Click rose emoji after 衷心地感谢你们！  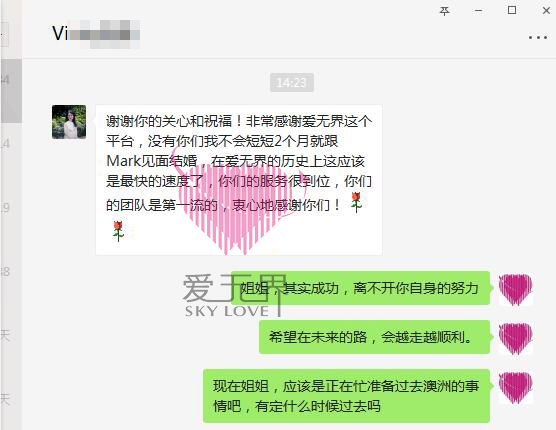pos(356,202)
